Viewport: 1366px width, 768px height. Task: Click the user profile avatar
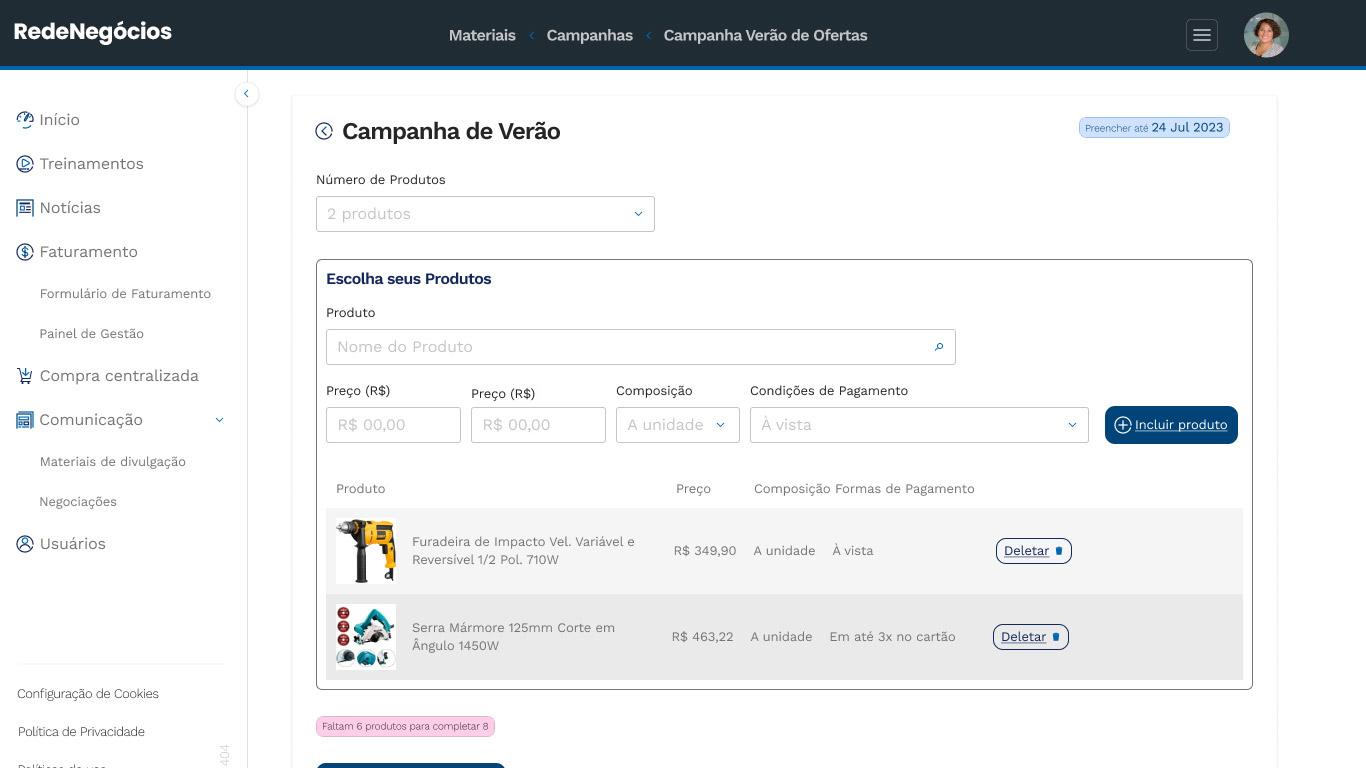(1265, 35)
